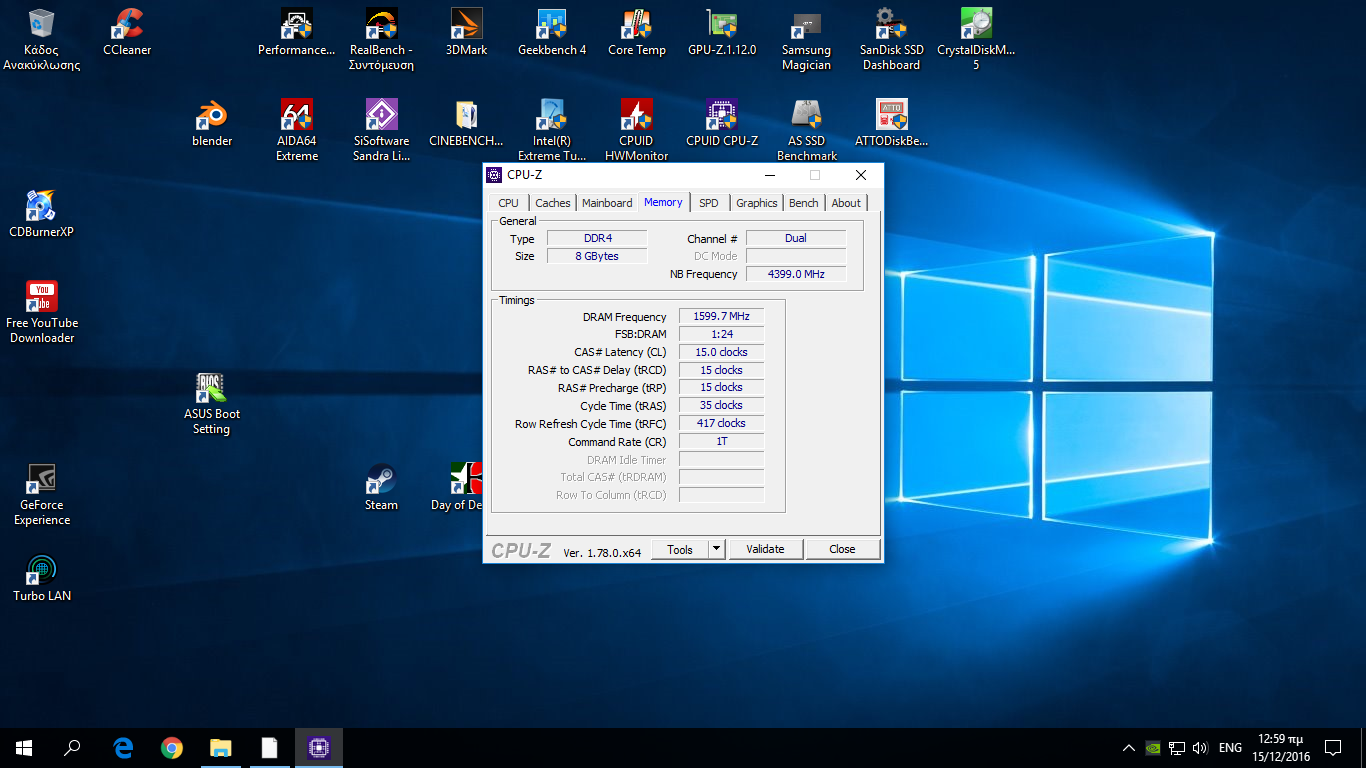Click the 8 GBytes size field
The image size is (1366, 768).
click(597, 256)
